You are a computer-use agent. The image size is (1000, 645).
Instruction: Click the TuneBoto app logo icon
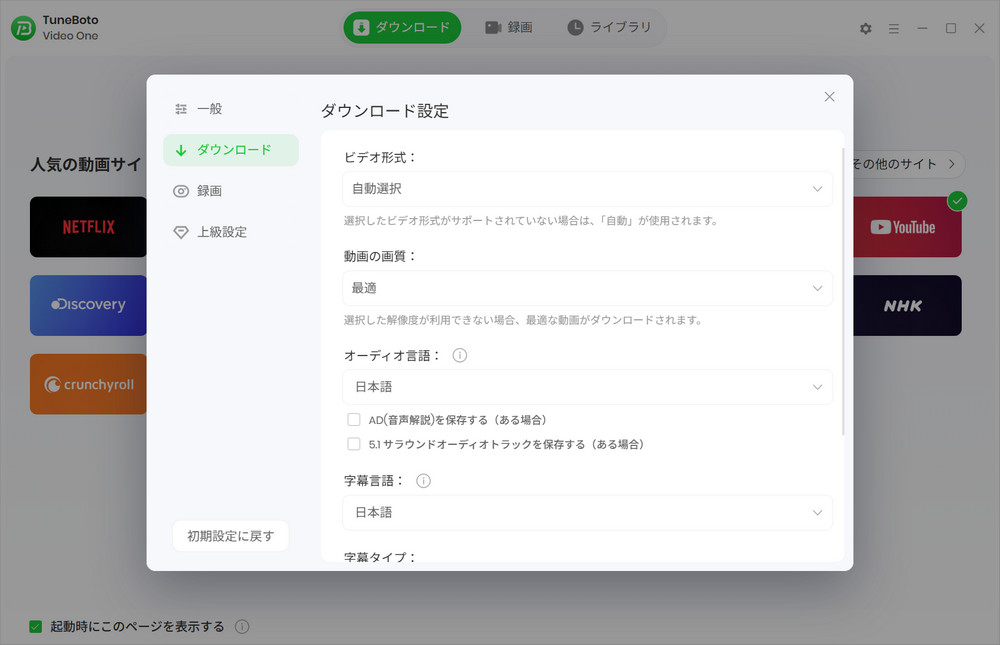click(x=24, y=28)
